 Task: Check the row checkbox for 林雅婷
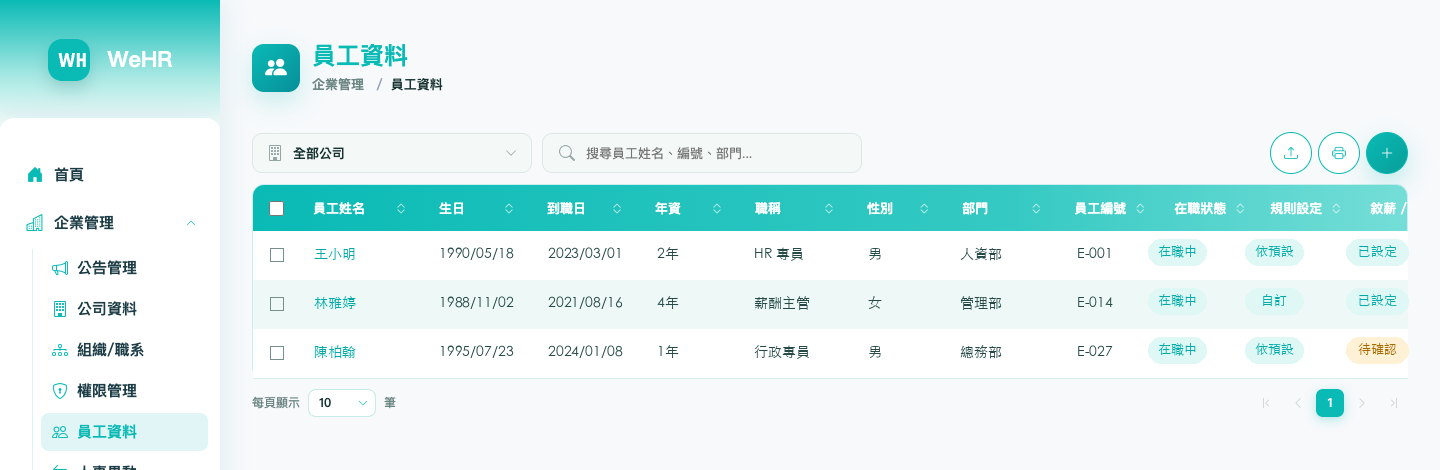(277, 303)
